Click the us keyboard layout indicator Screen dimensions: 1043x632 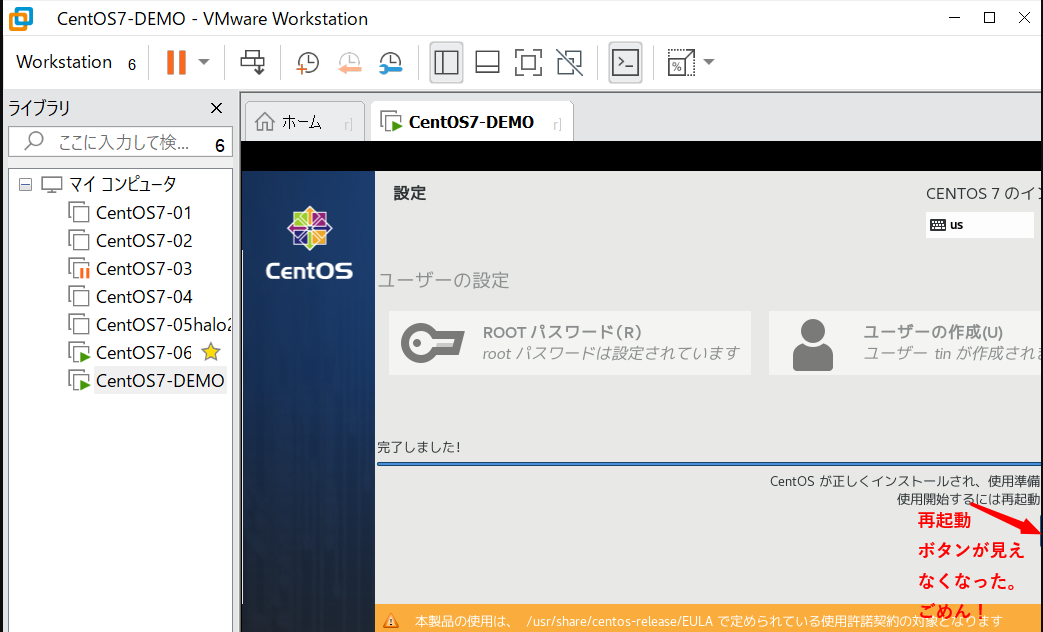[979, 225]
